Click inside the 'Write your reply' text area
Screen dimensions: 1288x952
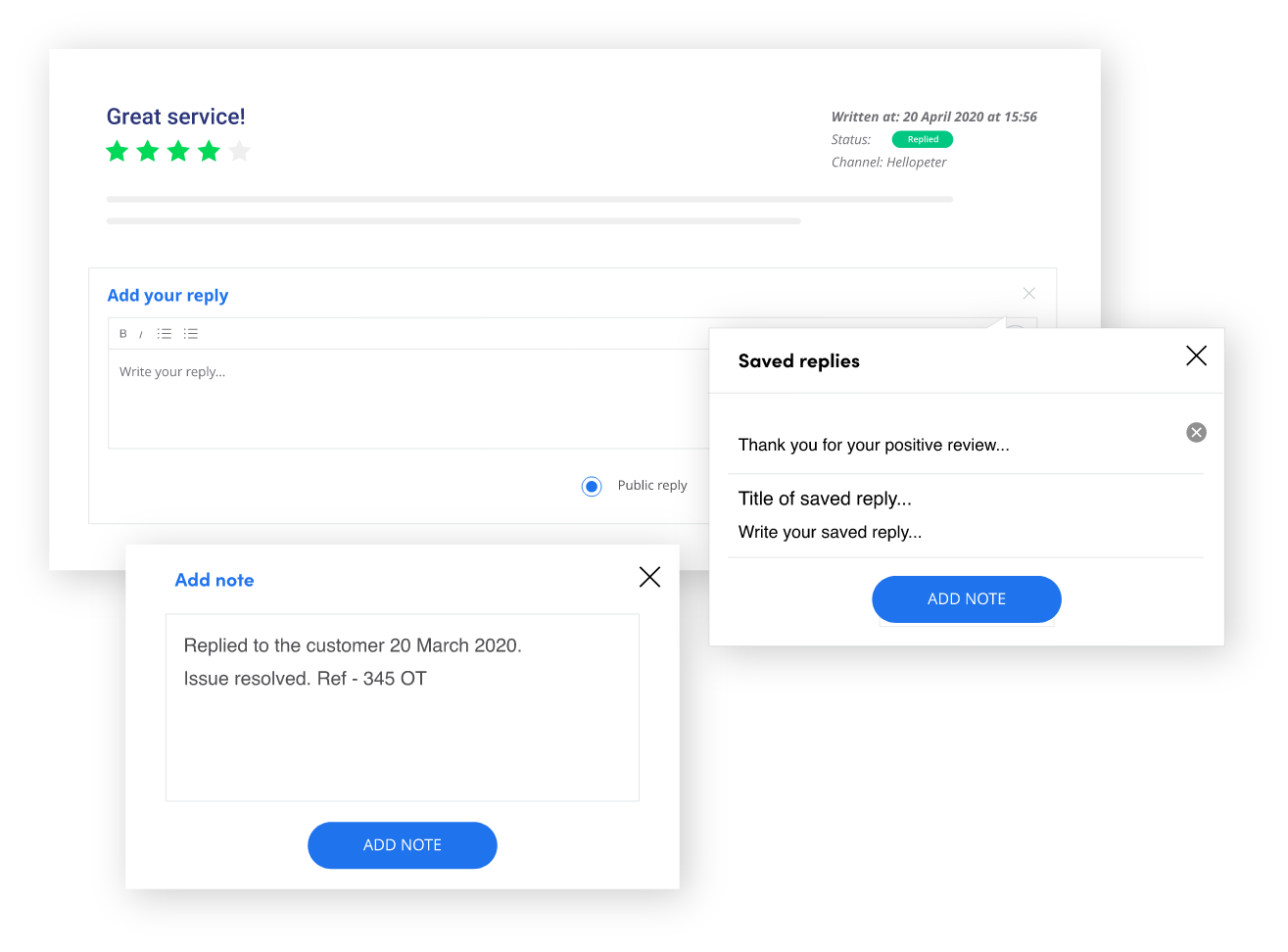[x=392, y=392]
